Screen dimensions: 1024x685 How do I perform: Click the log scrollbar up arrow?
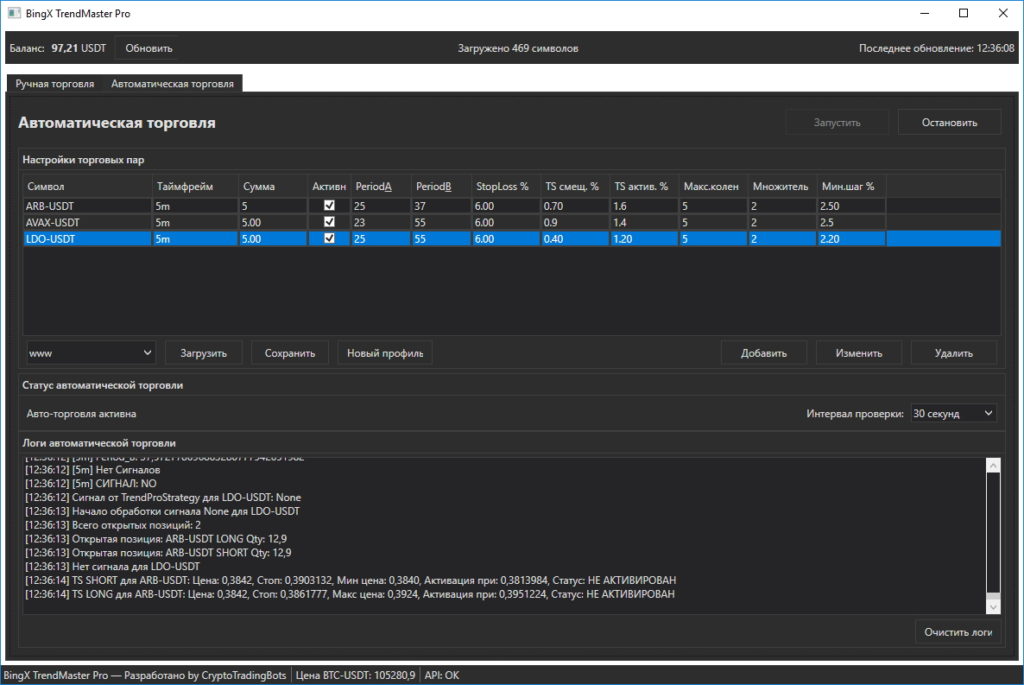(x=993, y=464)
